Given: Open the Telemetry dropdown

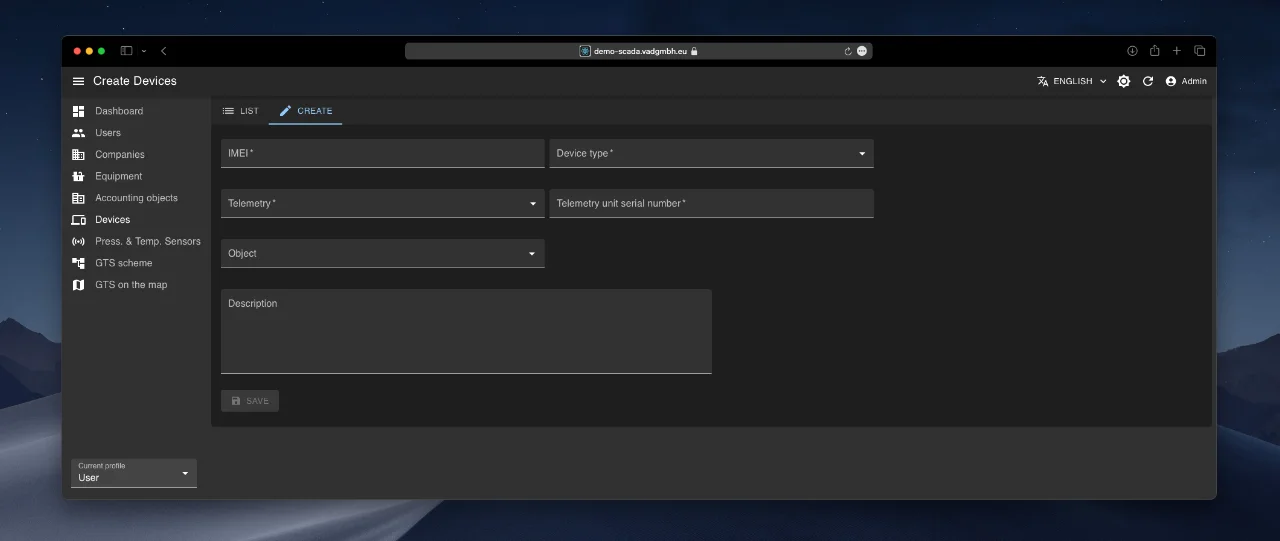Looking at the screenshot, I should pos(382,203).
